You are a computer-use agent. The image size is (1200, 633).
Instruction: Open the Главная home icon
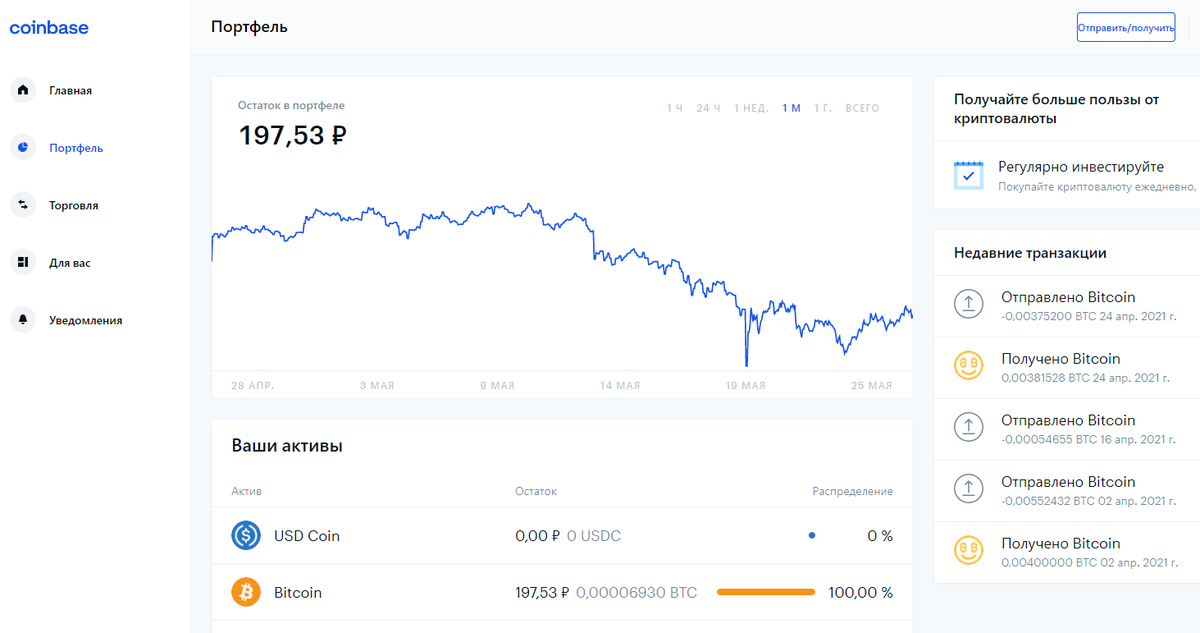(23, 90)
